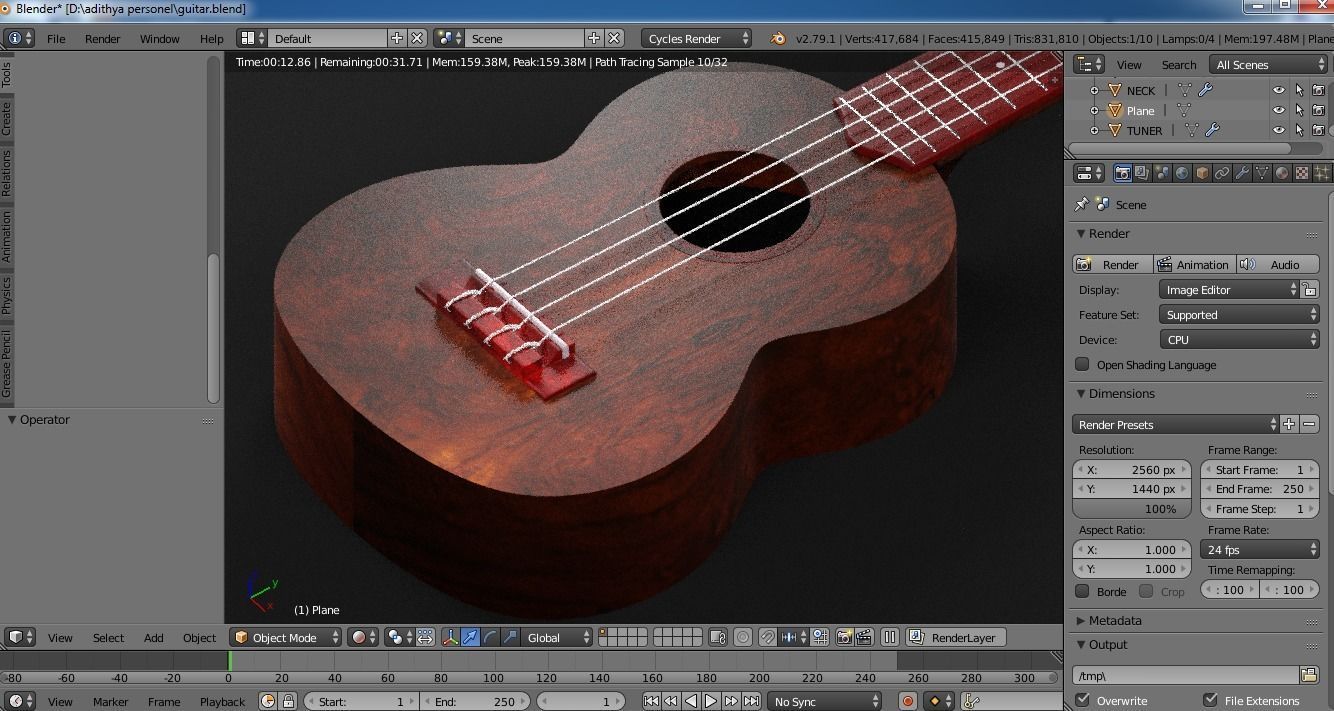1334x711 pixels.
Task: Open the Modifiers properties tab wrench icon
Action: pyautogui.click(x=1242, y=173)
